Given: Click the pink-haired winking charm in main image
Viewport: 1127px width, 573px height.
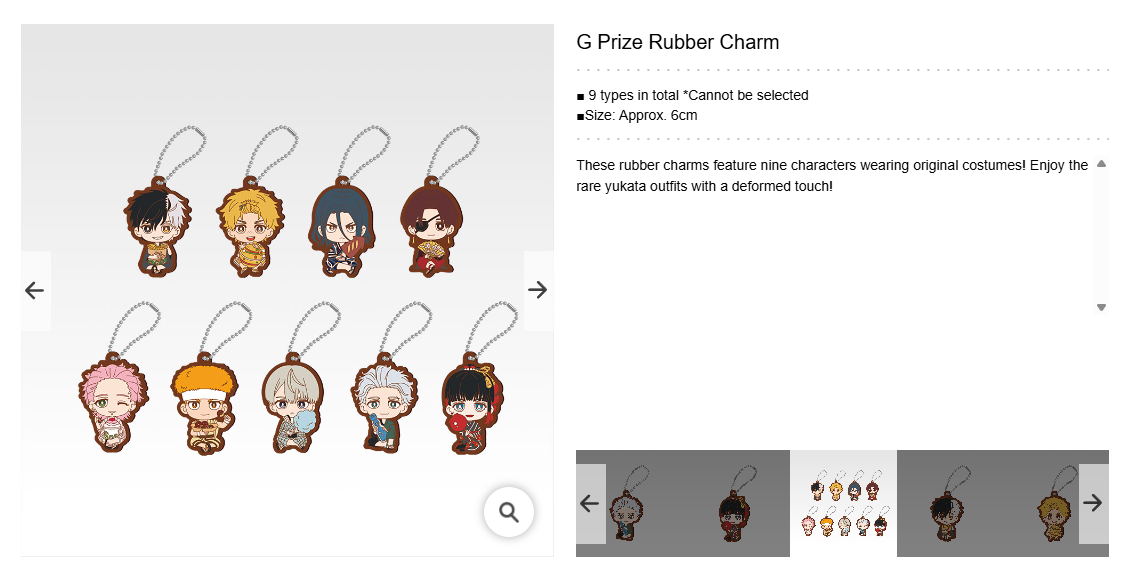Looking at the screenshot, I should (x=113, y=405).
